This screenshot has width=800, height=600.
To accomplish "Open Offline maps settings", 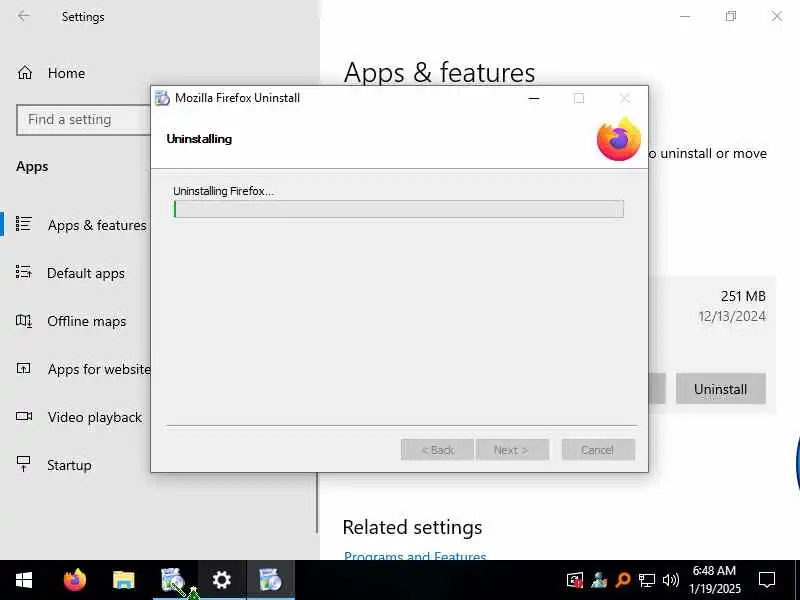I will tap(71, 321).
